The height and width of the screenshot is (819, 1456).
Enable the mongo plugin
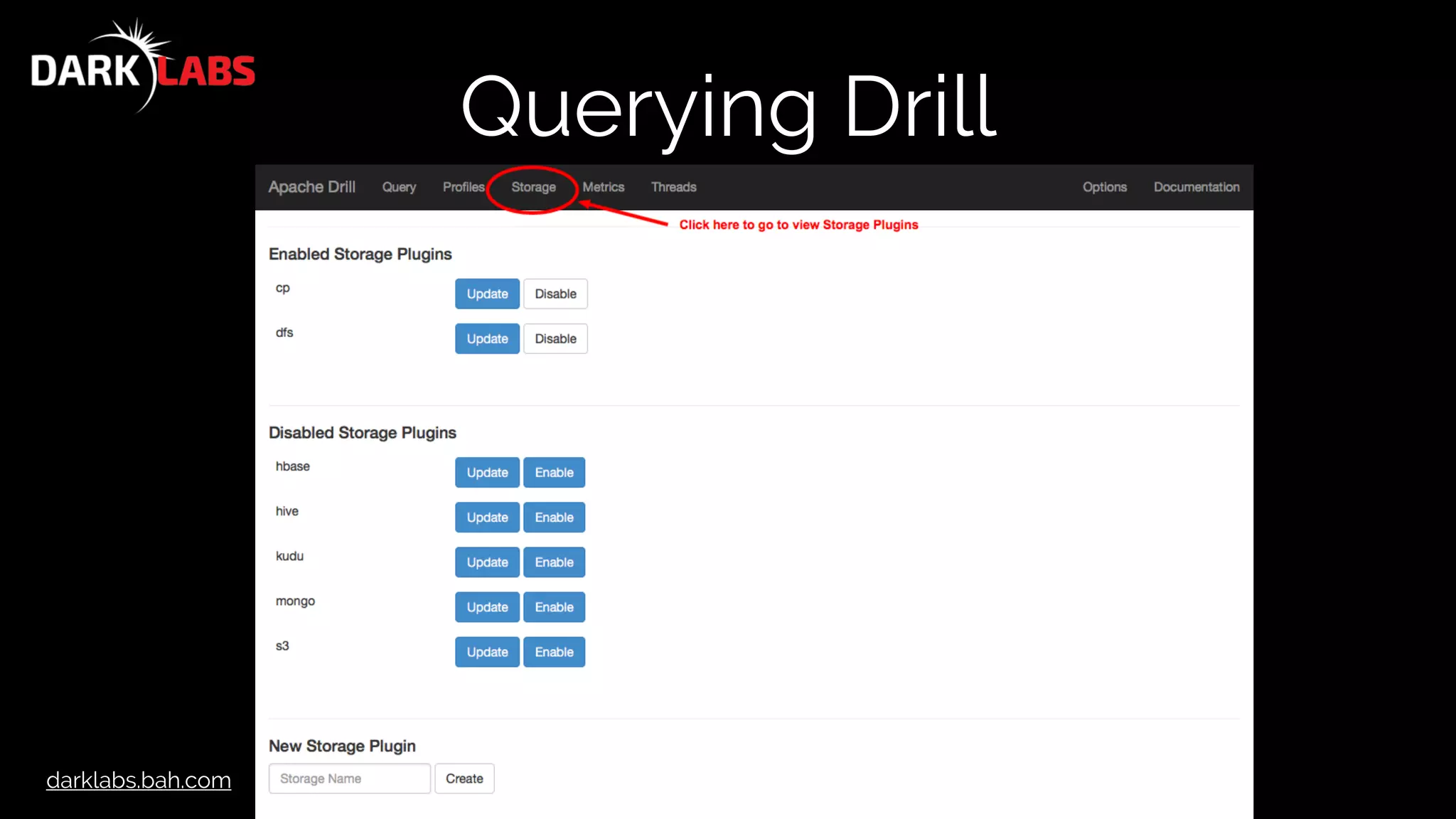[x=554, y=607]
